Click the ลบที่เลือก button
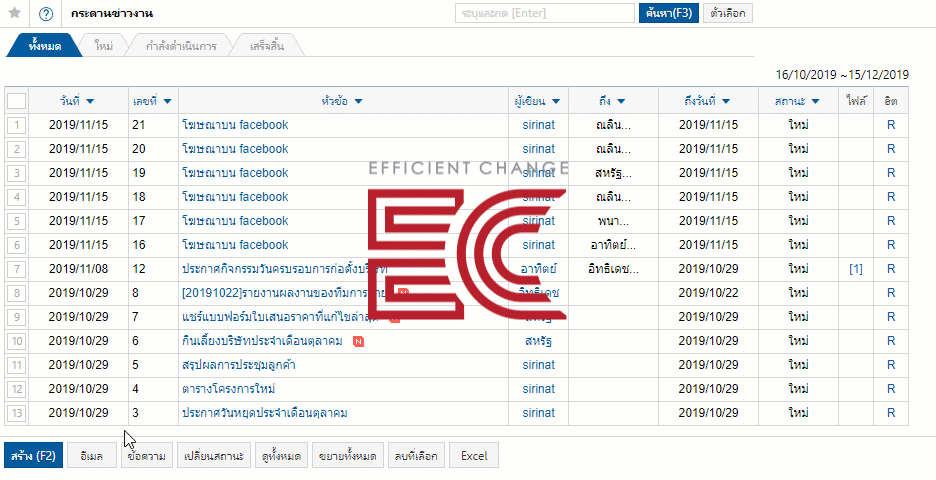This screenshot has width=936, height=480. 416,456
